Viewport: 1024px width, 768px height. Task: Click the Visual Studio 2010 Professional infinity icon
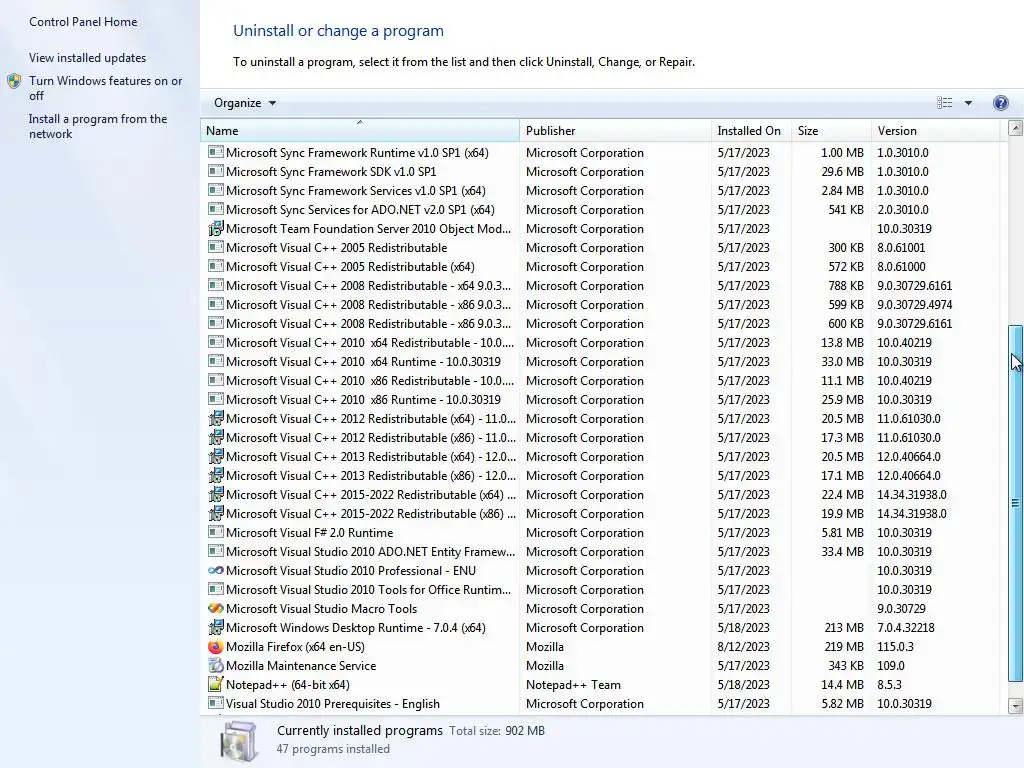click(x=215, y=571)
